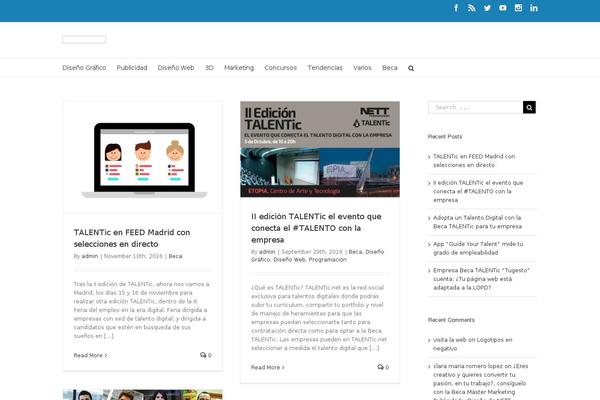
Task: Click the magnifier icon in the navigation menu
Action: coord(411,68)
